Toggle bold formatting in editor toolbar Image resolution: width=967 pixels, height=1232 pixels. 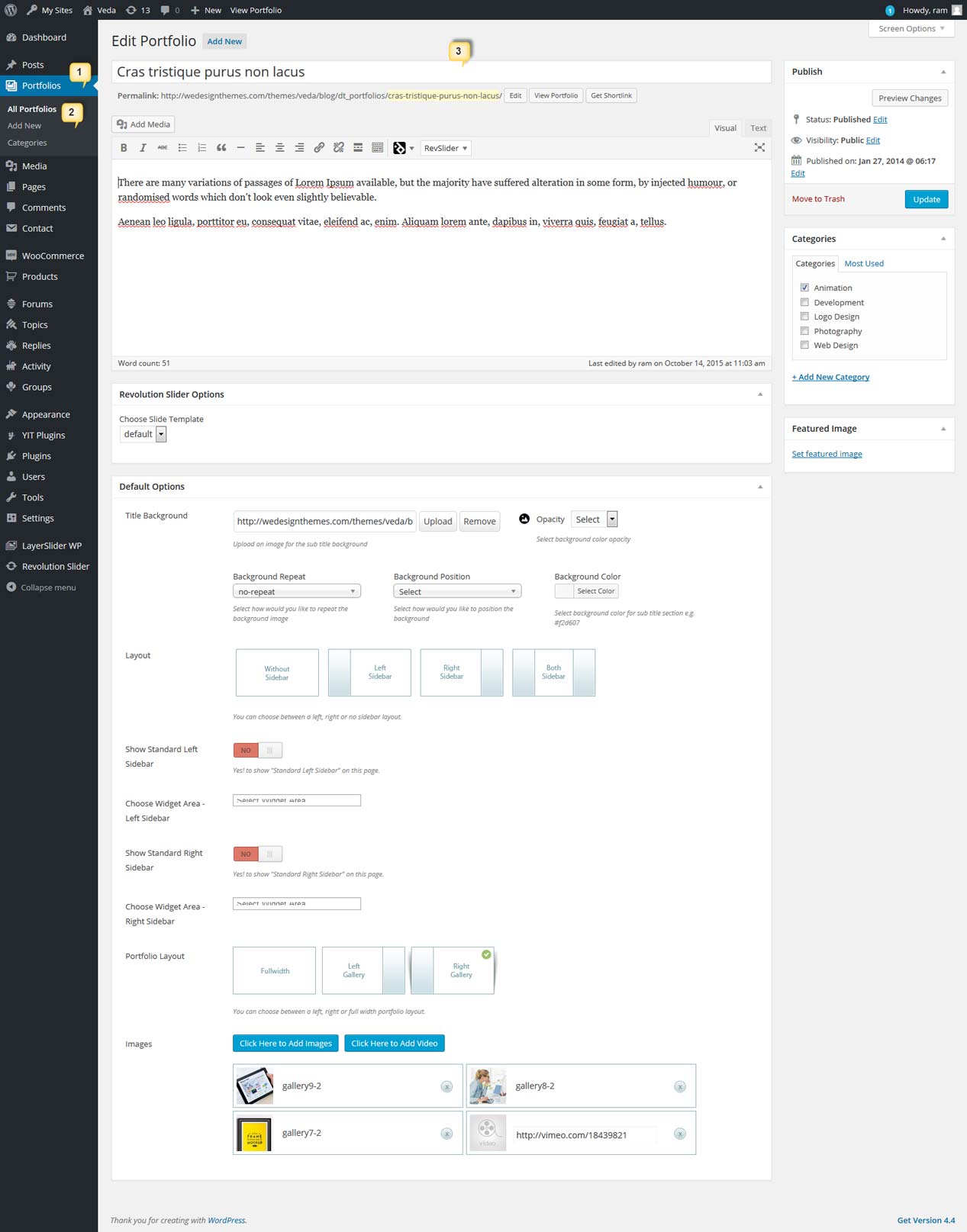click(x=124, y=148)
